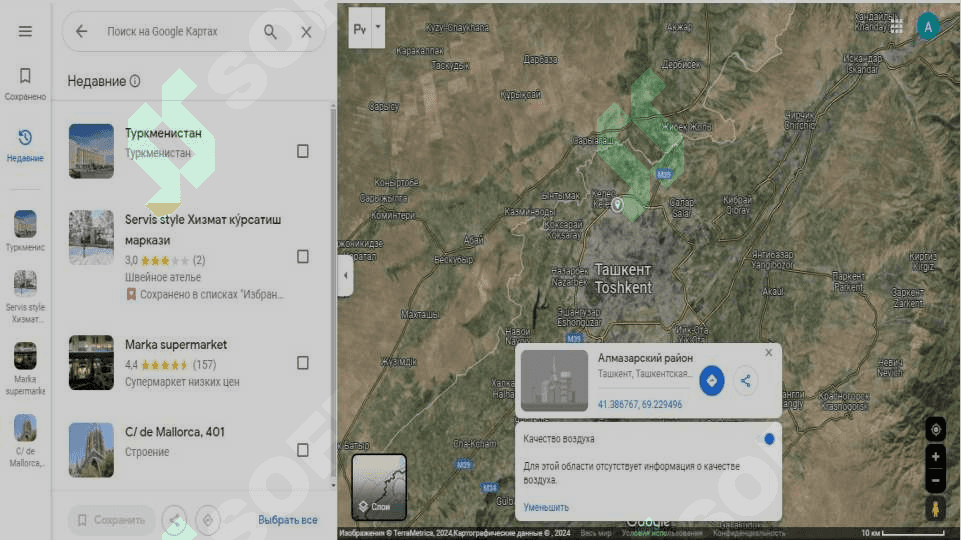The height and width of the screenshot is (540, 961).
Task: Click the directions icon in bottom bar
Action: [208, 520]
